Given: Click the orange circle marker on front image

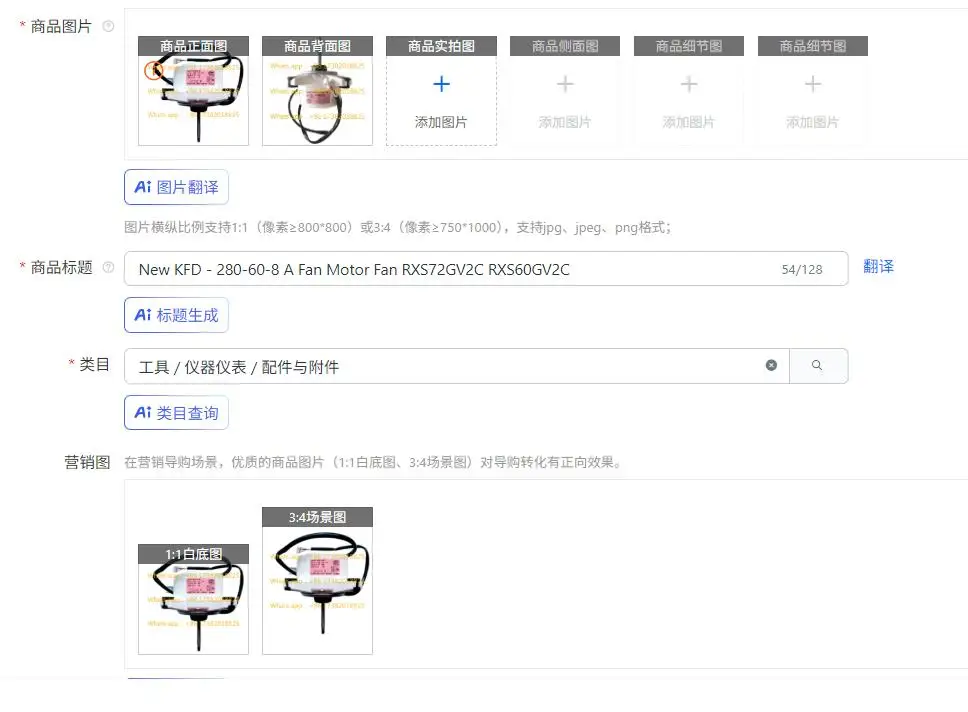Looking at the screenshot, I should pos(154,70).
